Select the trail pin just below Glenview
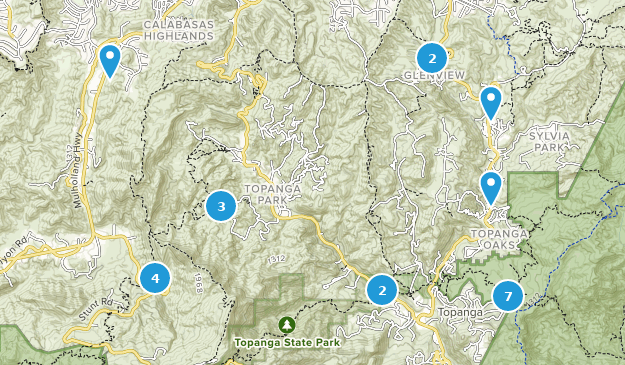This screenshot has width=625, height=365. click(491, 103)
